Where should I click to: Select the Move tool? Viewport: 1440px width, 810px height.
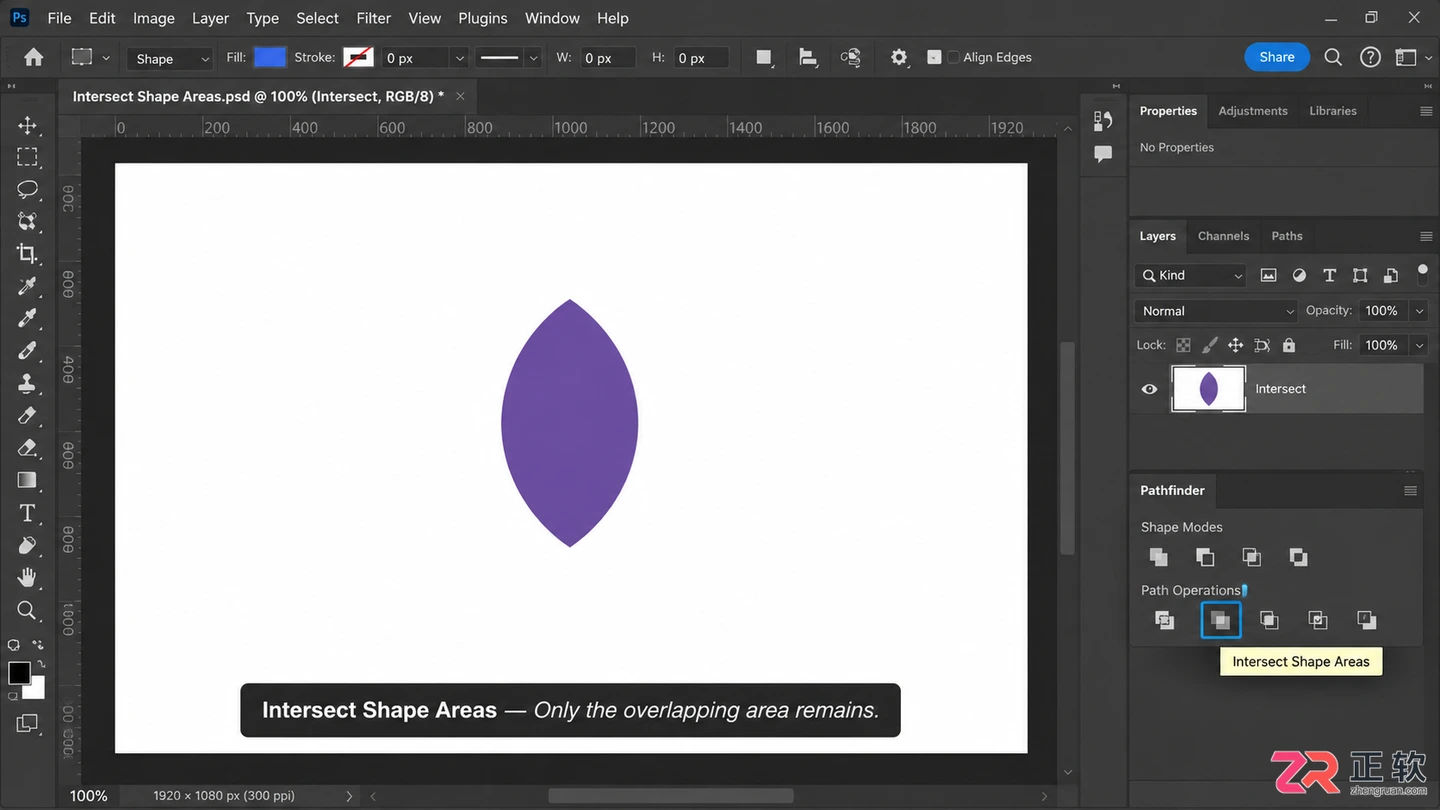click(x=28, y=125)
